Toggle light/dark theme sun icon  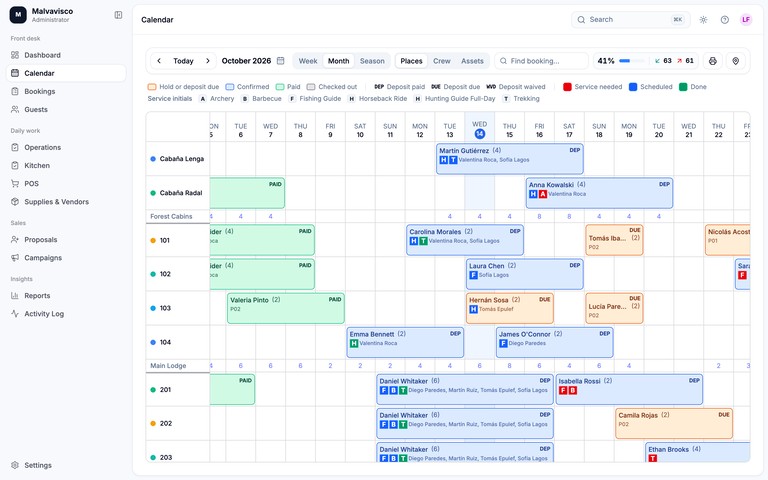[703, 20]
